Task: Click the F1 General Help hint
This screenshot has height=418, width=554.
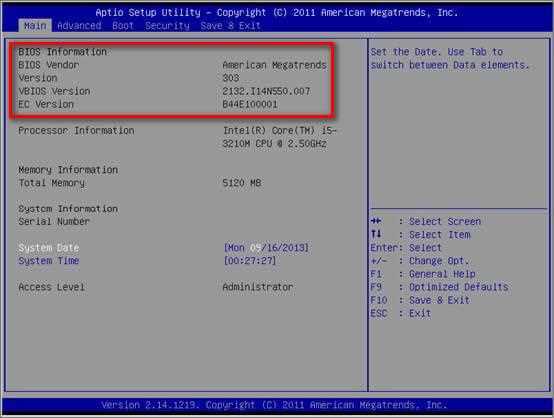Action: pos(423,274)
